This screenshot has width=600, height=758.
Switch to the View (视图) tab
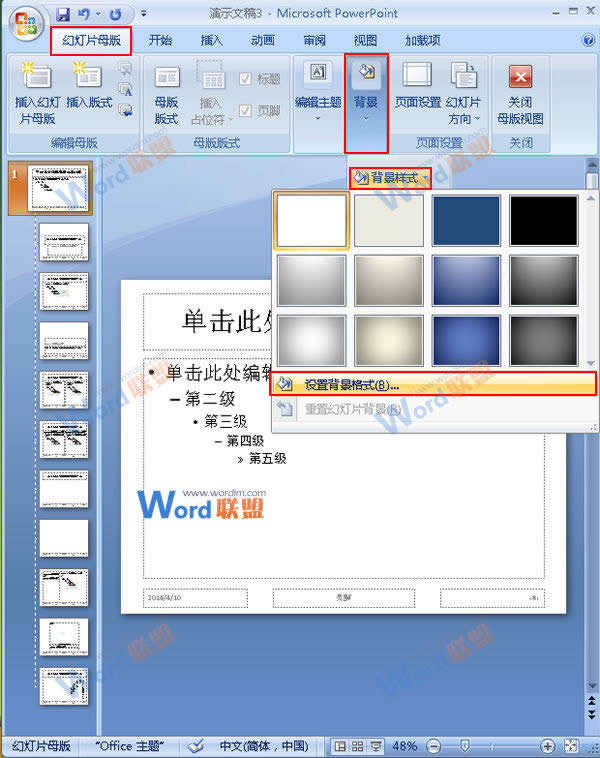click(x=365, y=40)
